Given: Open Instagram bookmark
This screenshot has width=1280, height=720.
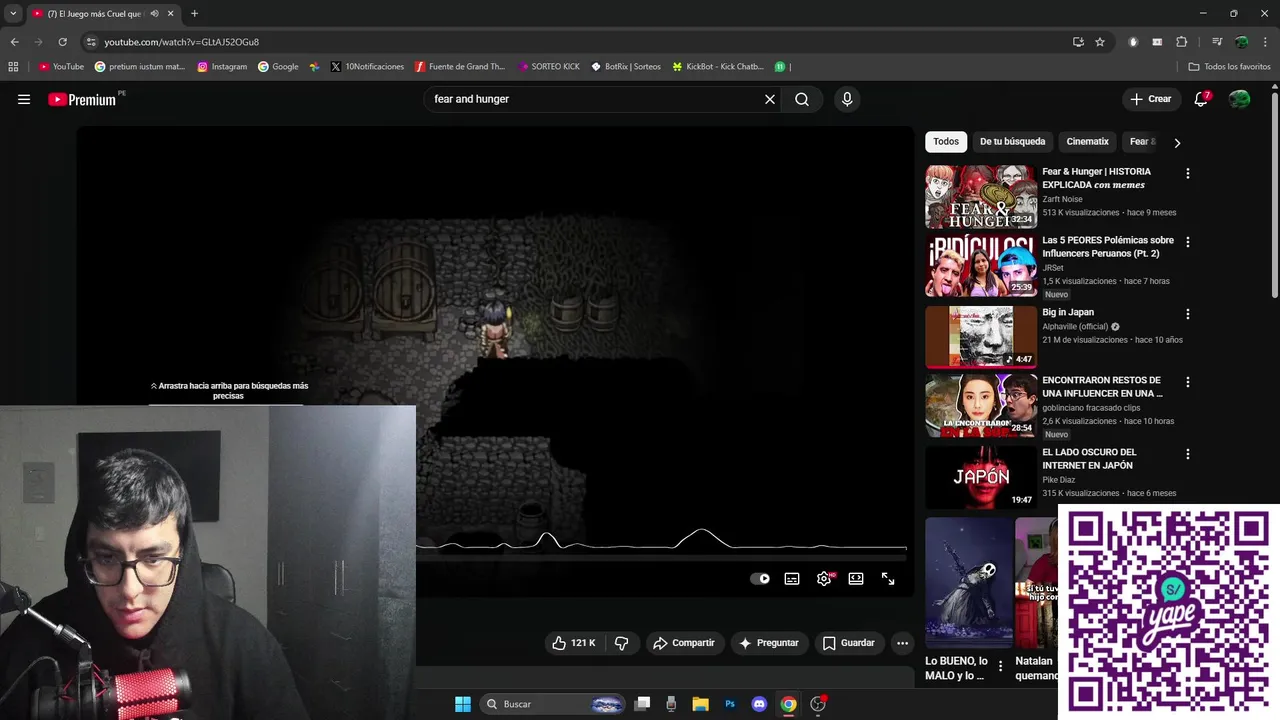Looking at the screenshot, I should [x=222, y=67].
